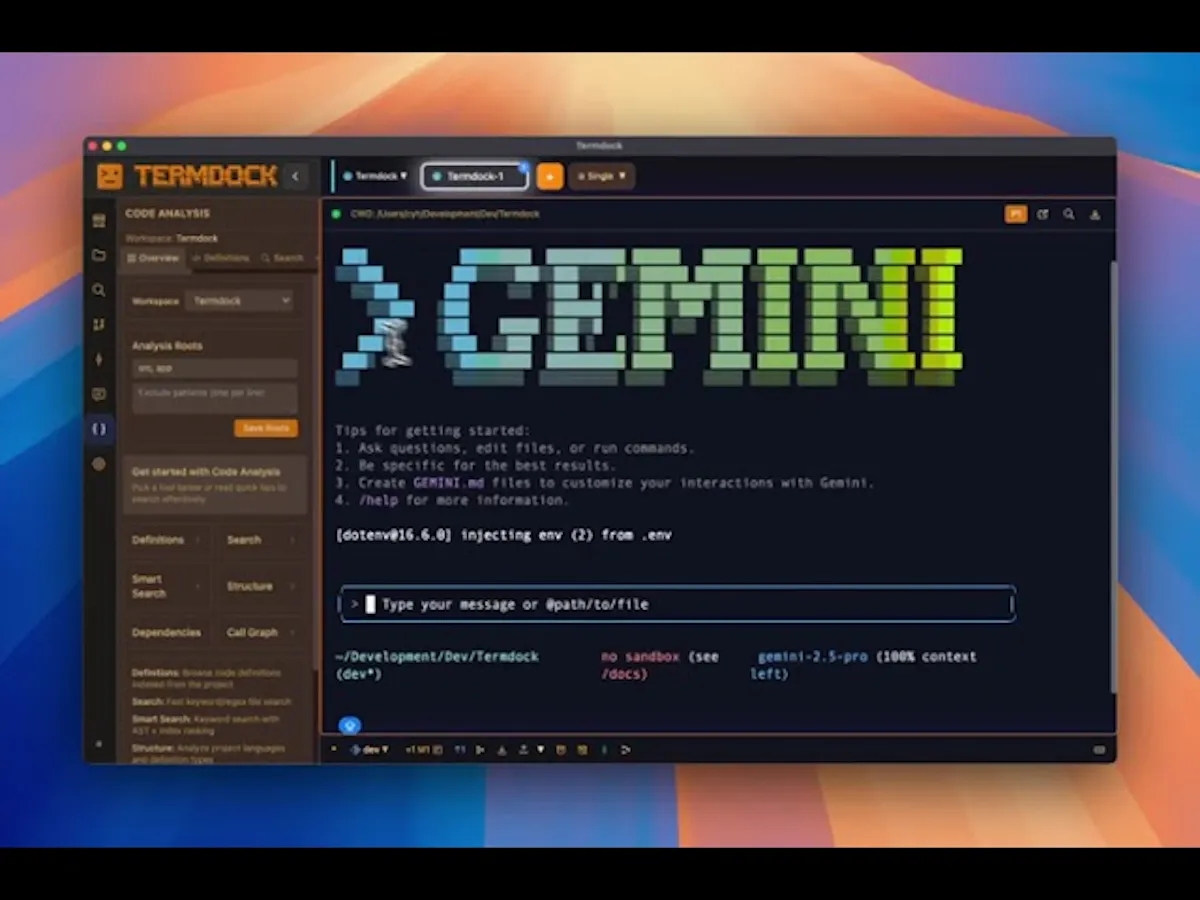Open the Structure tool card
1200x900 pixels.
(261, 586)
